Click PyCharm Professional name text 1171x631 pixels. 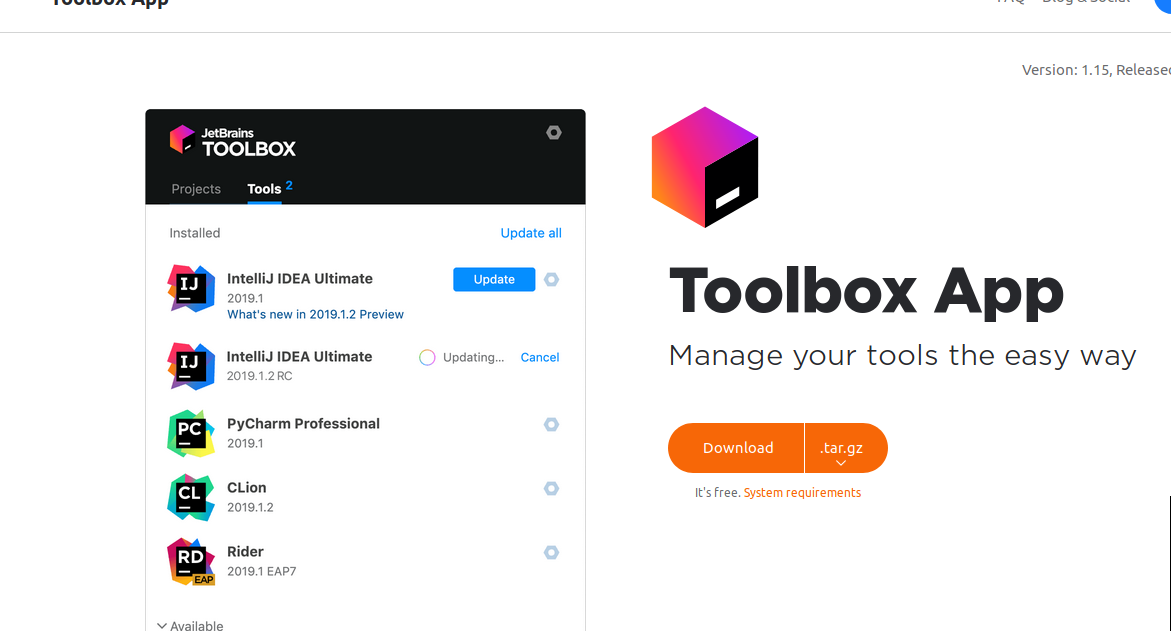(303, 423)
